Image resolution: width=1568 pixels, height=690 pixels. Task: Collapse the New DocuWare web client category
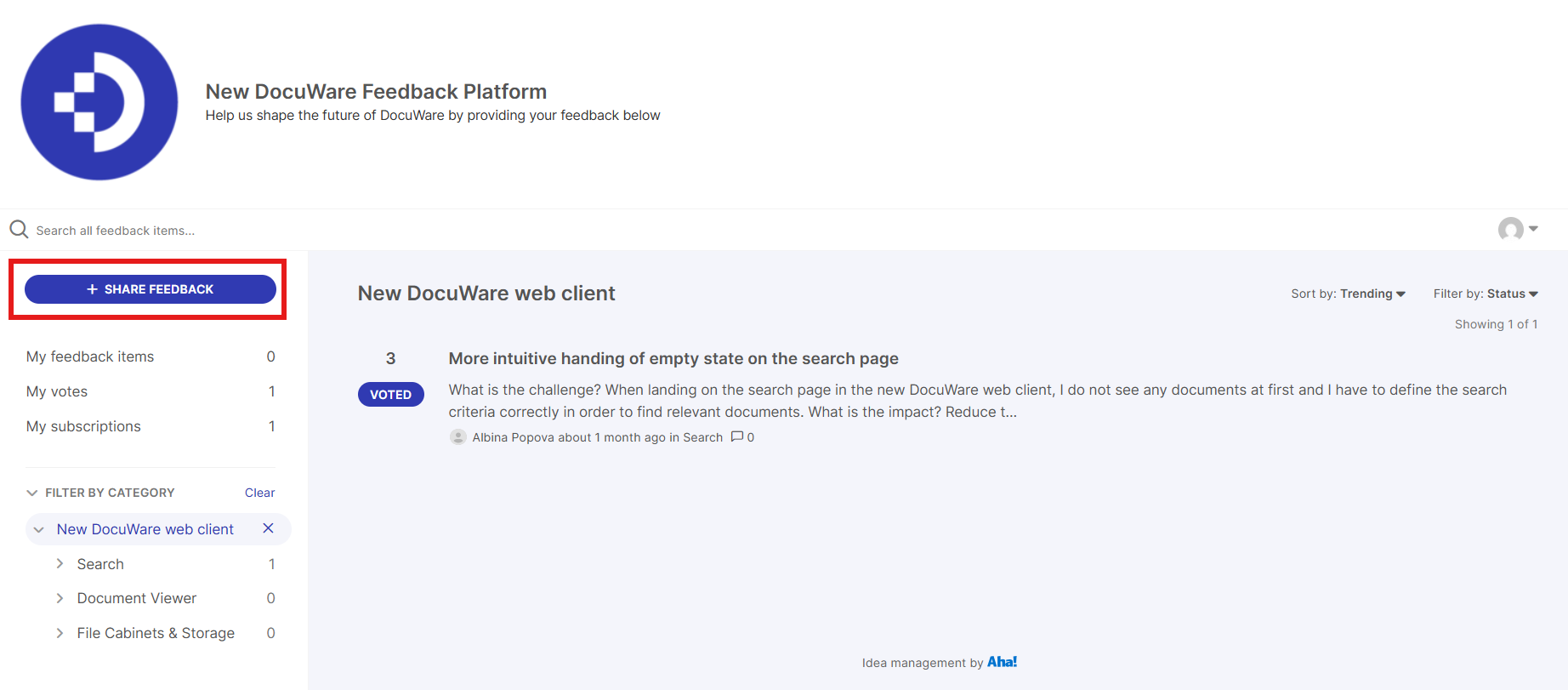tap(38, 529)
